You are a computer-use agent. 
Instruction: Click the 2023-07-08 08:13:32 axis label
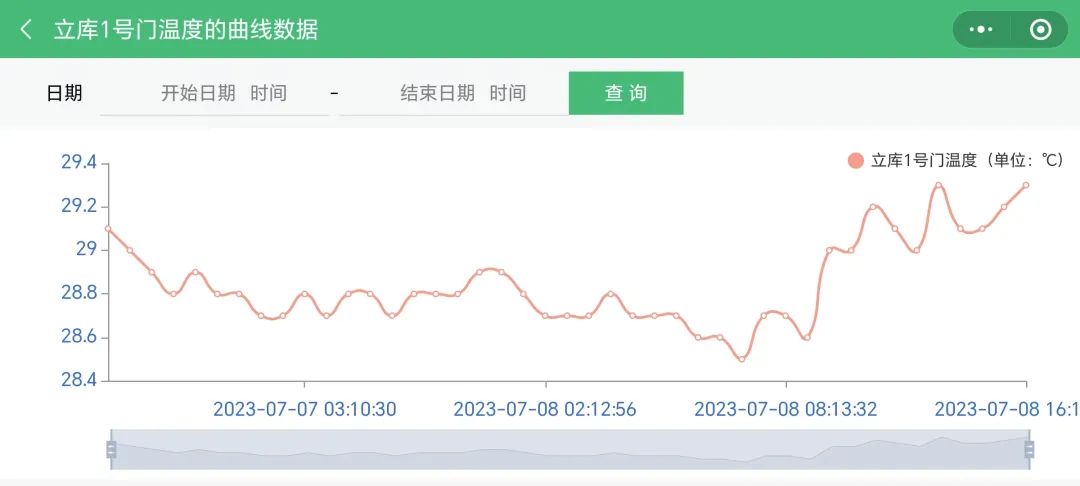click(x=786, y=409)
